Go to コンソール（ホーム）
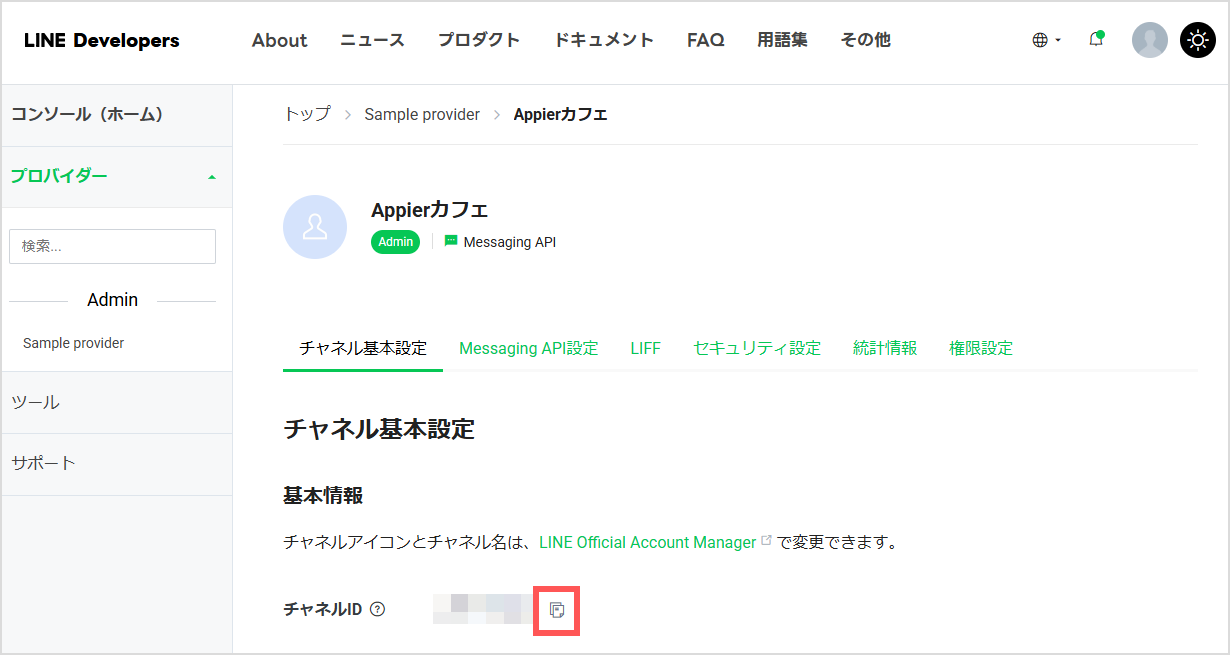 (116, 114)
